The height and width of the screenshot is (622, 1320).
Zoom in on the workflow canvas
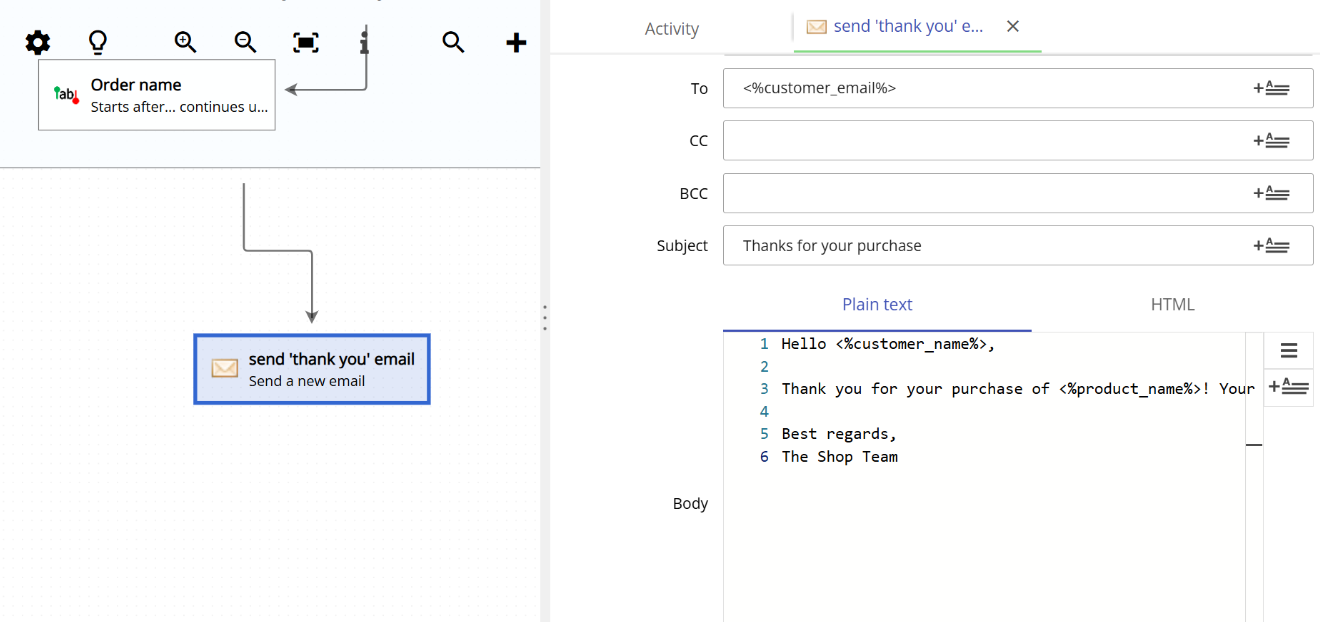pos(185,42)
